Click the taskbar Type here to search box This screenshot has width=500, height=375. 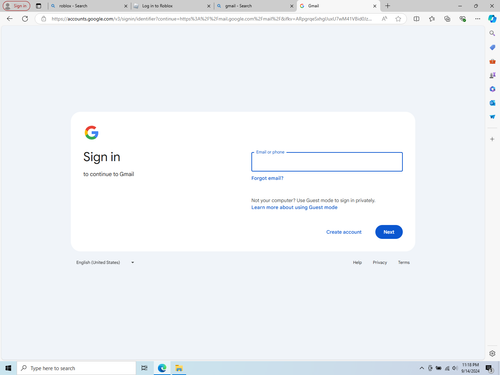pos(76,368)
